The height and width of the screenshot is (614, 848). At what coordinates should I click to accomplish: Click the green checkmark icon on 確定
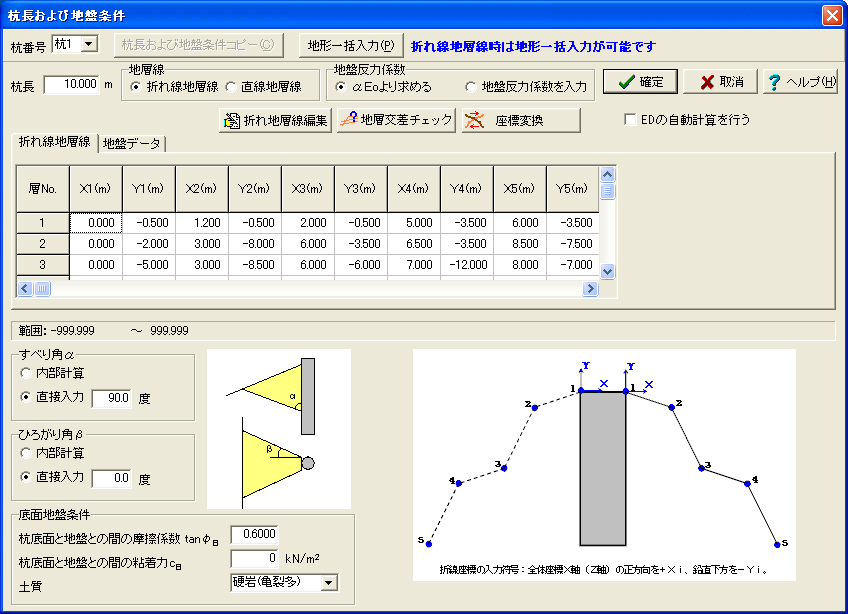coord(626,82)
